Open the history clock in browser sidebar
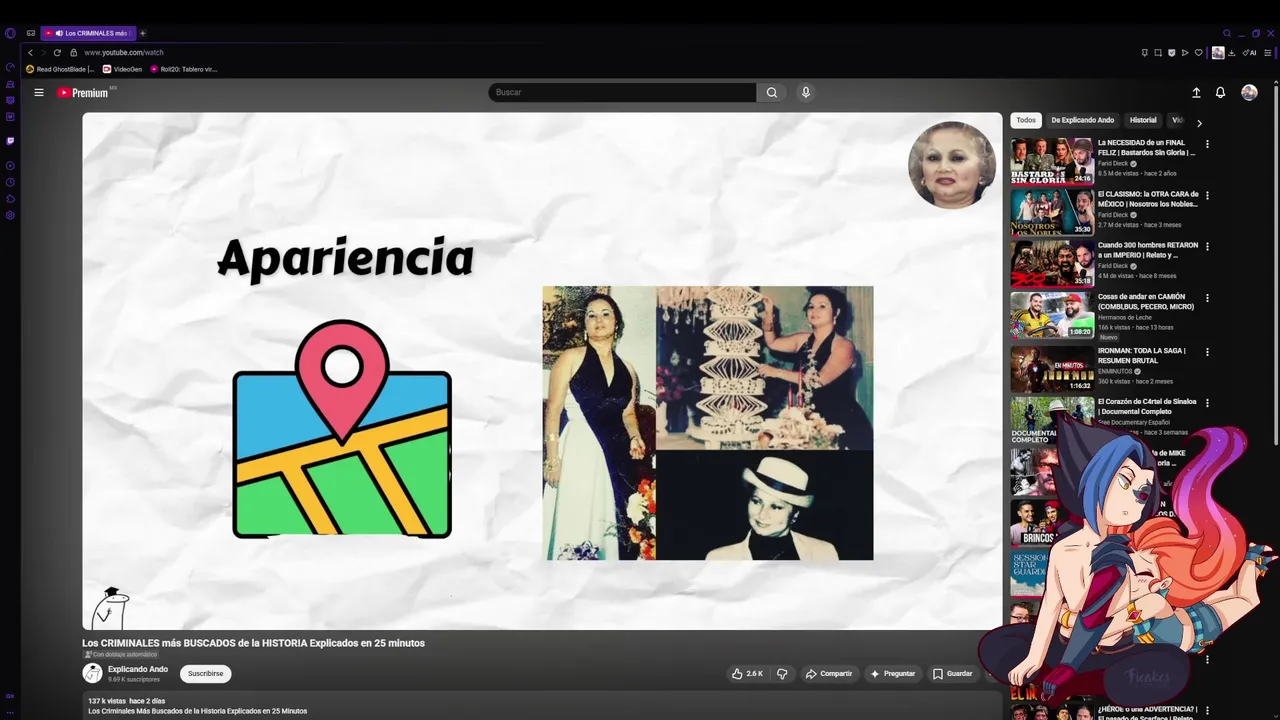Viewport: 1280px width, 720px height. click(x=10, y=182)
